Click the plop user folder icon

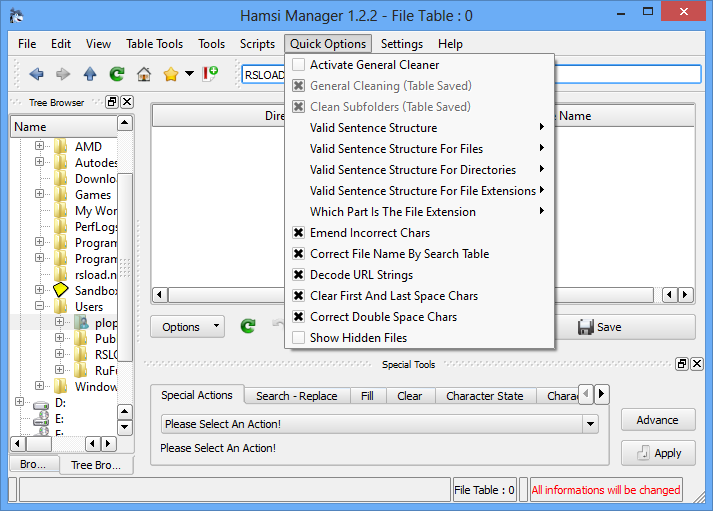coord(81,322)
